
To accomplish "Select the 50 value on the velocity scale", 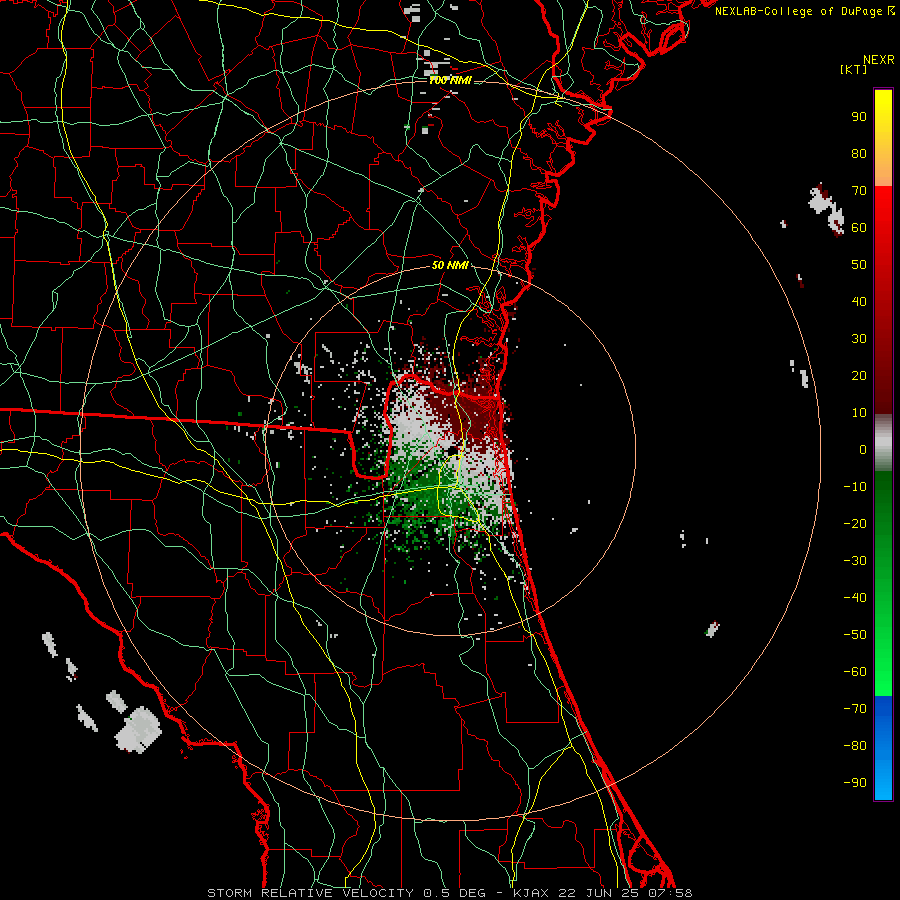I will 859,265.
